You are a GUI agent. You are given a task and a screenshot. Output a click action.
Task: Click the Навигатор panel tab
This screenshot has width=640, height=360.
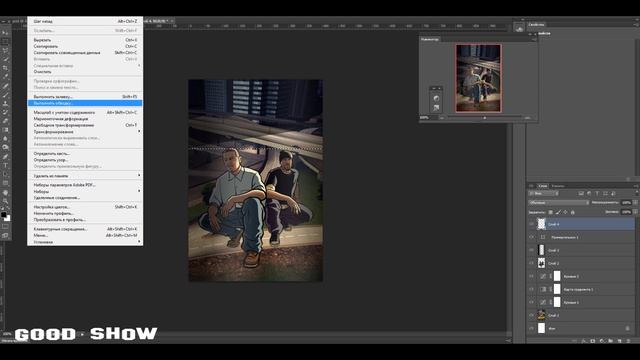click(x=430, y=39)
